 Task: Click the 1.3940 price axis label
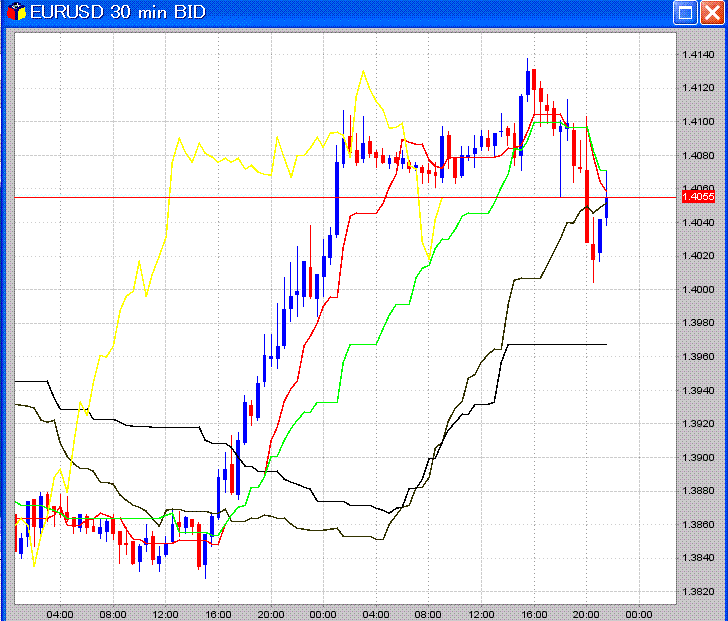tap(698, 390)
